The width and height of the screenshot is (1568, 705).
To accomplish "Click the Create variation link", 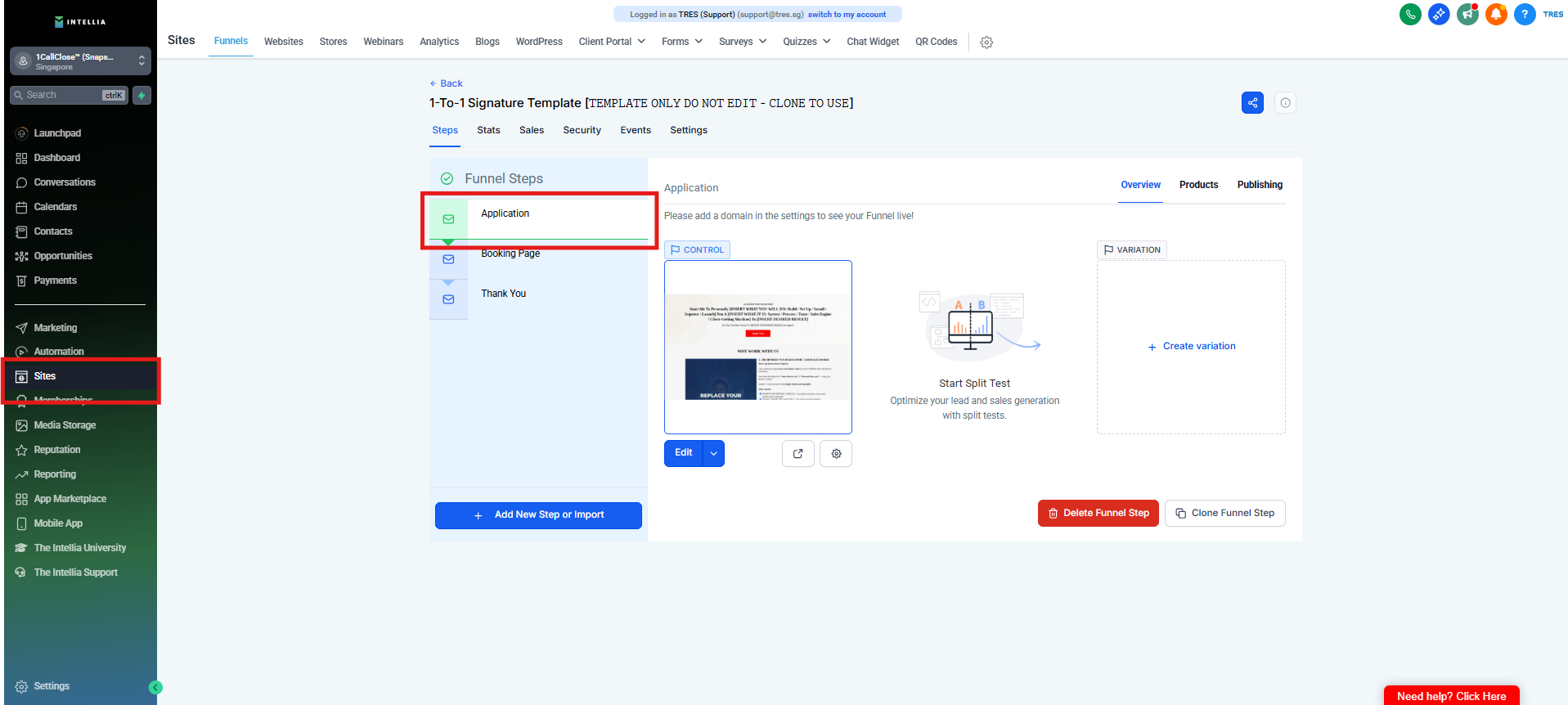I will [x=1192, y=347].
